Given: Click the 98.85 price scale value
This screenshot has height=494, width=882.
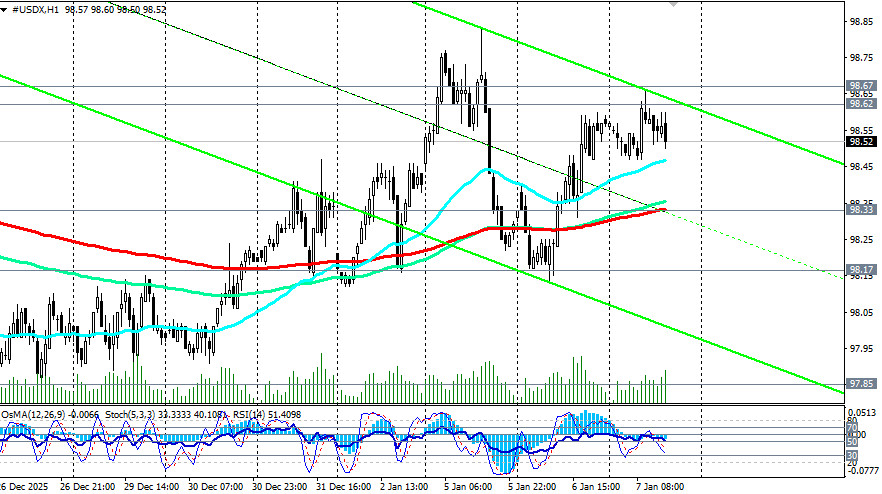Looking at the screenshot, I should (x=861, y=20).
